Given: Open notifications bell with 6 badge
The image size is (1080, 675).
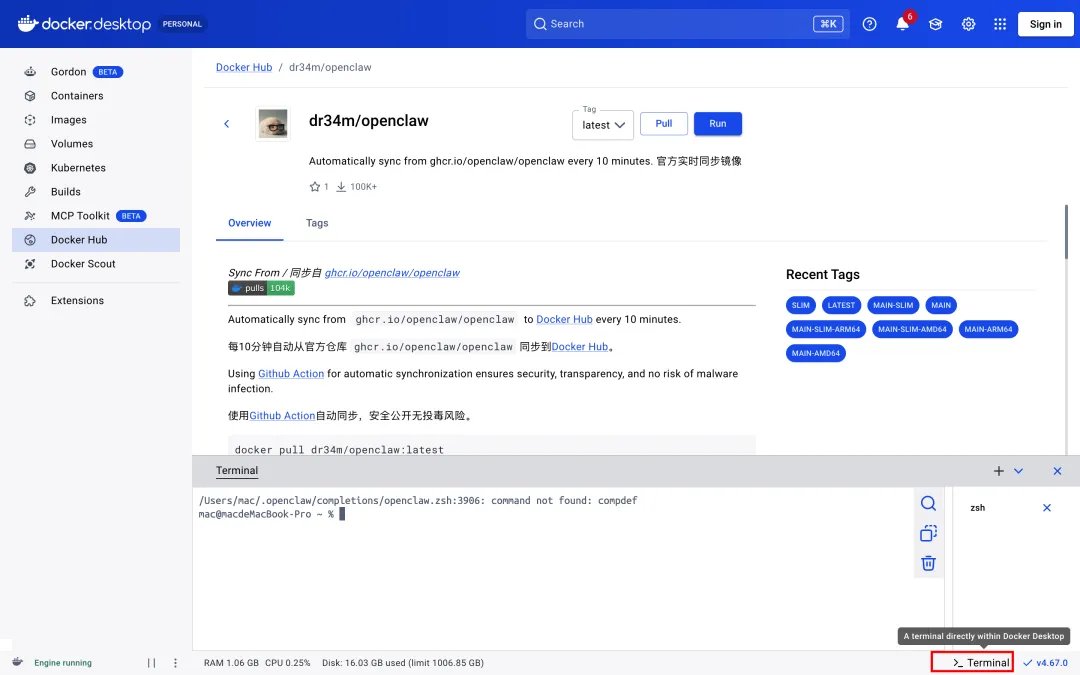Looking at the screenshot, I should 903,23.
